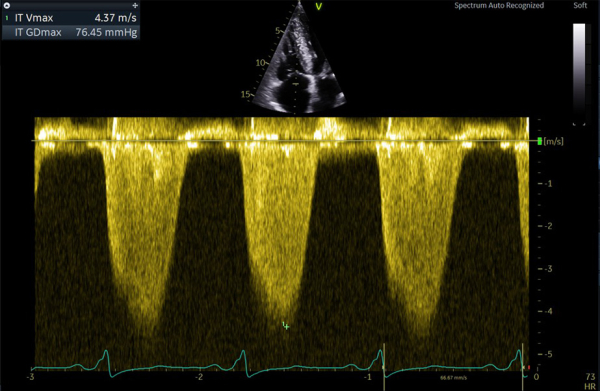Select the IT GDmax result row

click(x=71, y=32)
